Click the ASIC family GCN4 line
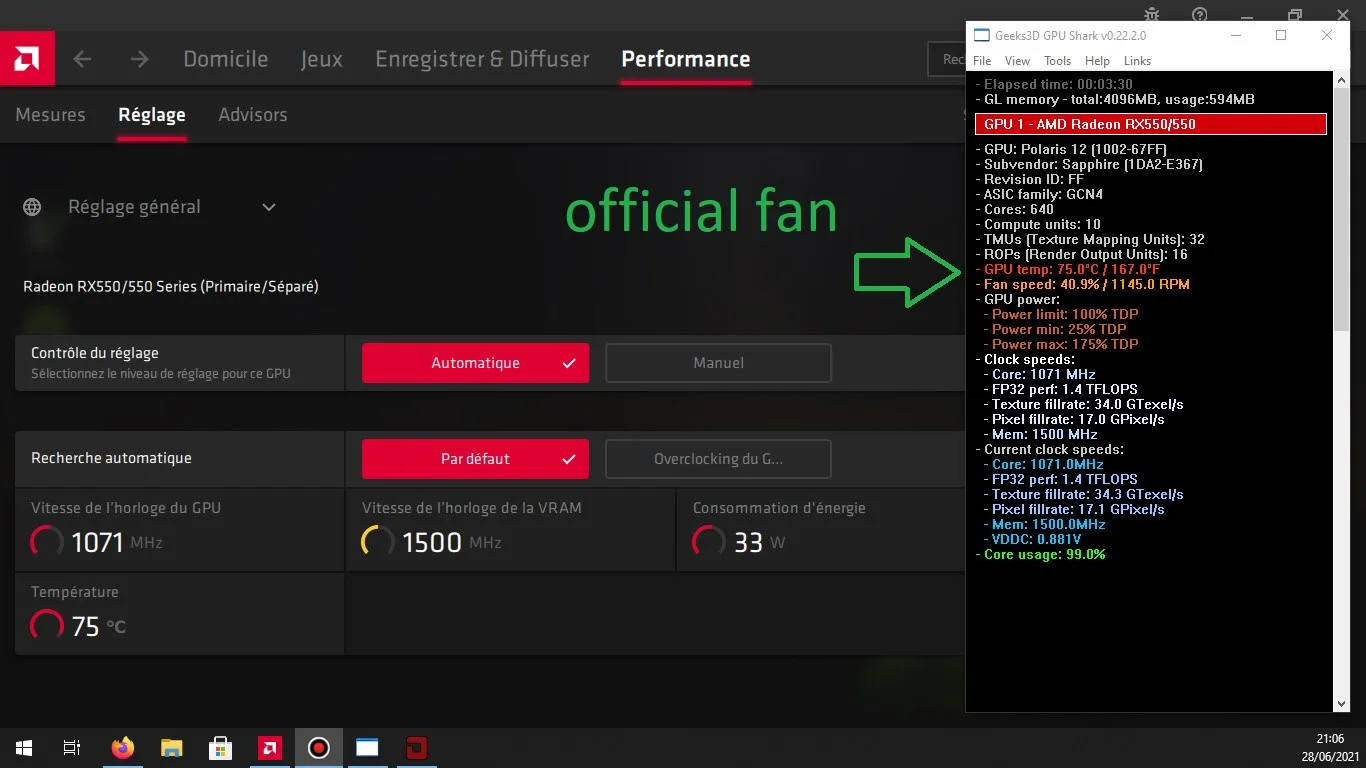The image size is (1366, 768). click(1039, 194)
